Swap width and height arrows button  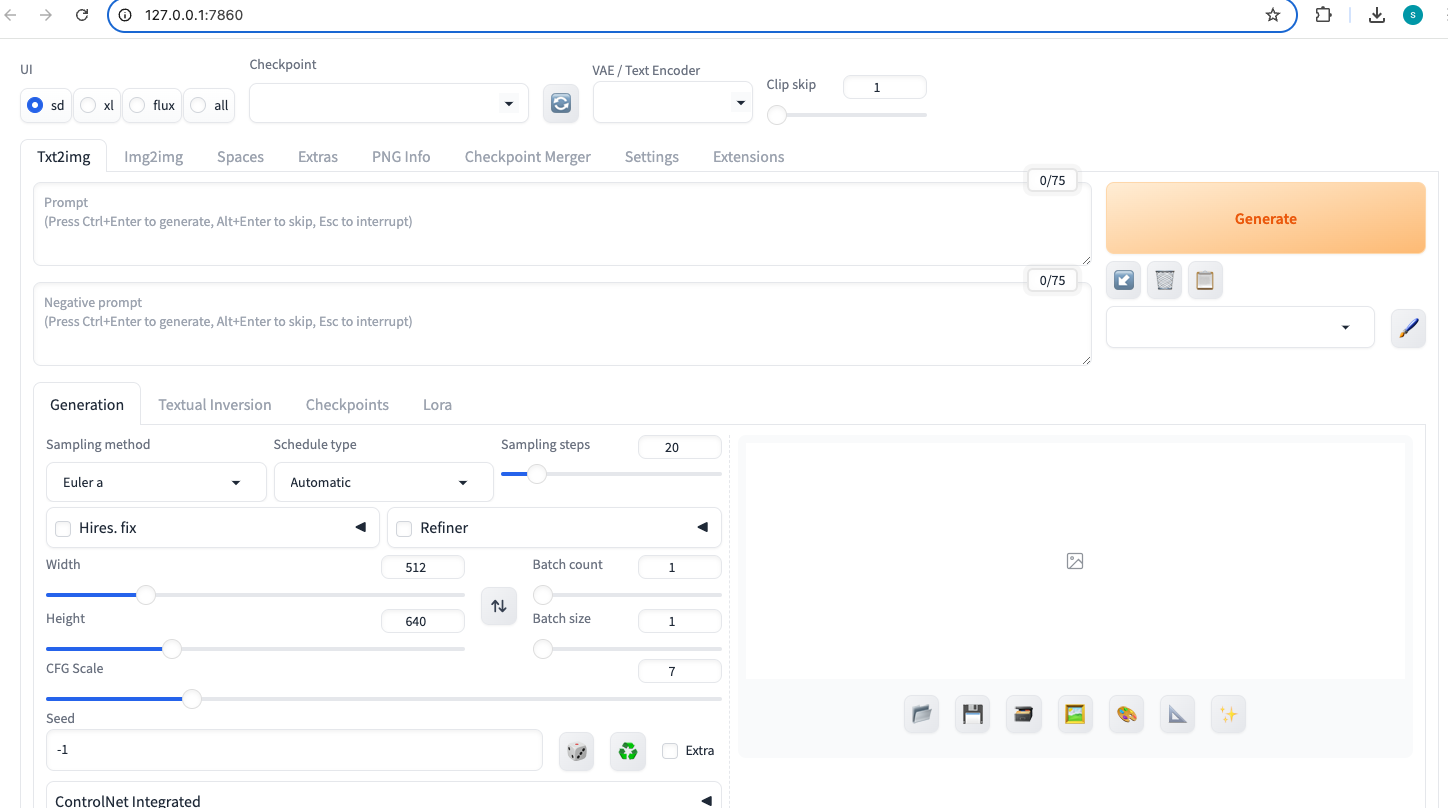click(x=499, y=606)
